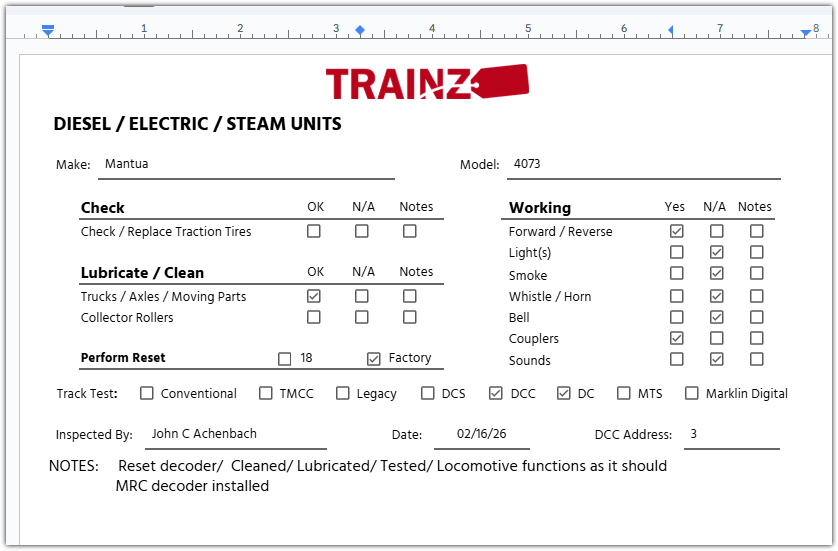
Task: Tick Notes for Trucks / Axles / Moving Parts
Action: pos(410,296)
